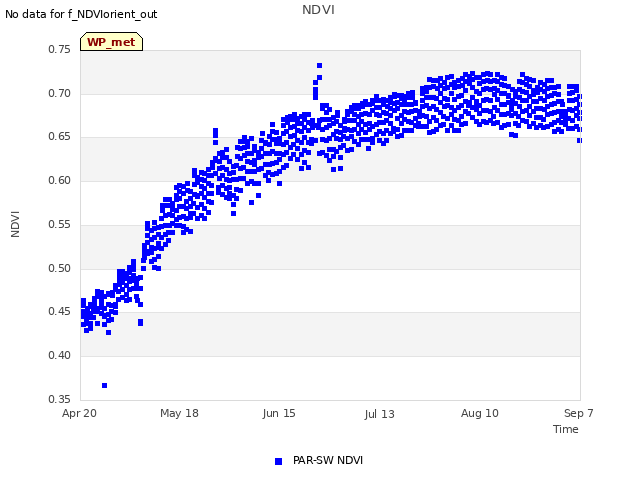Image resolution: width=640 pixels, height=480 pixels.
Task: Click the 0.55 y-axis tick label
Action: [60, 224]
